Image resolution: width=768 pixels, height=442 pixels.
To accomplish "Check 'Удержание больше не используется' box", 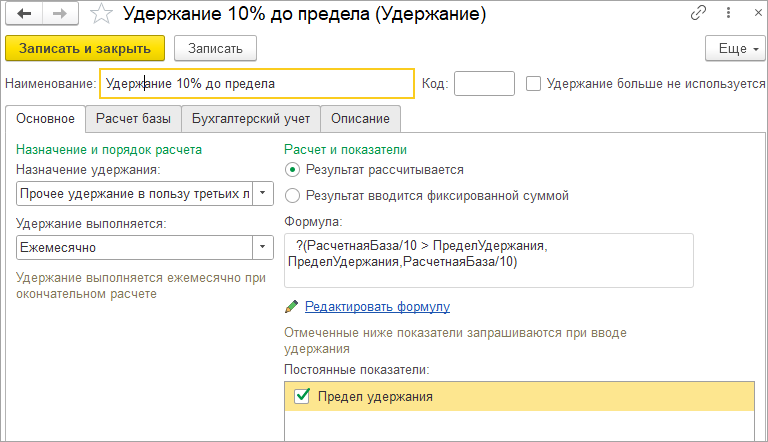I will pyautogui.click(x=533, y=83).
